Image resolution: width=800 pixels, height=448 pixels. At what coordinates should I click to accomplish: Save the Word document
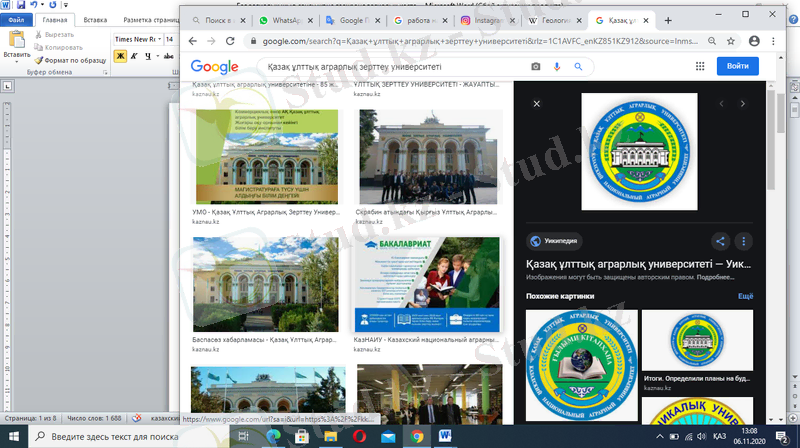21,5
